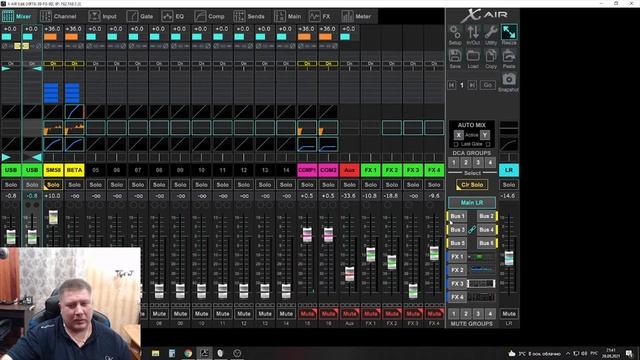The height and width of the screenshot is (360, 640).
Task: Select DCA group 1
Action: pyautogui.click(x=453, y=162)
